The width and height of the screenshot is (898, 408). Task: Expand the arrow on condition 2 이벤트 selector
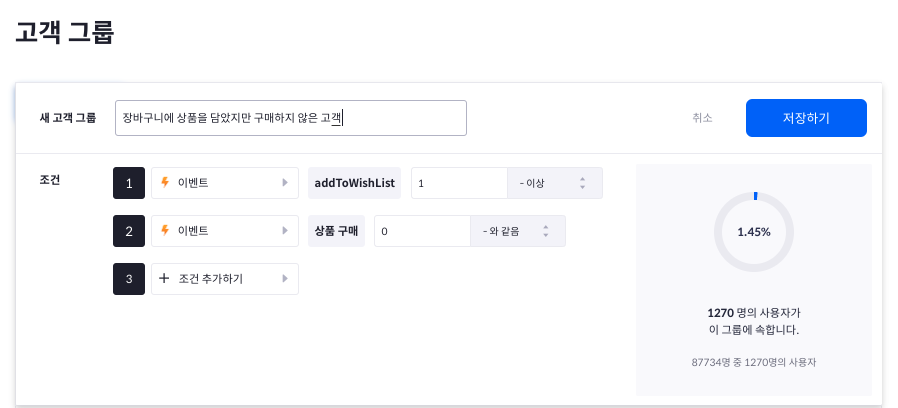285,231
